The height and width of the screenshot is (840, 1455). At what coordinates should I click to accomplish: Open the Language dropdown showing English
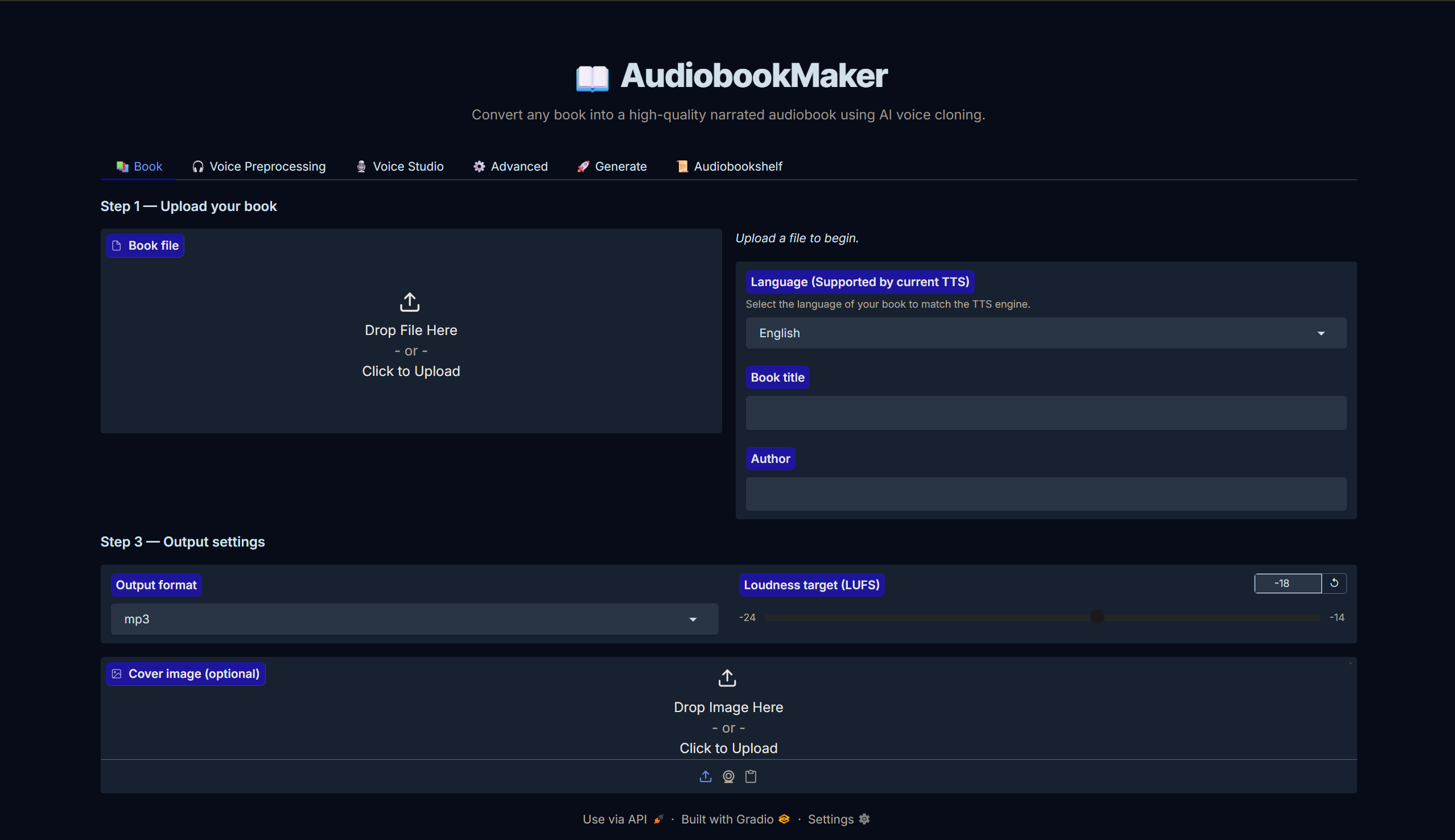(x=1046, y=333)
